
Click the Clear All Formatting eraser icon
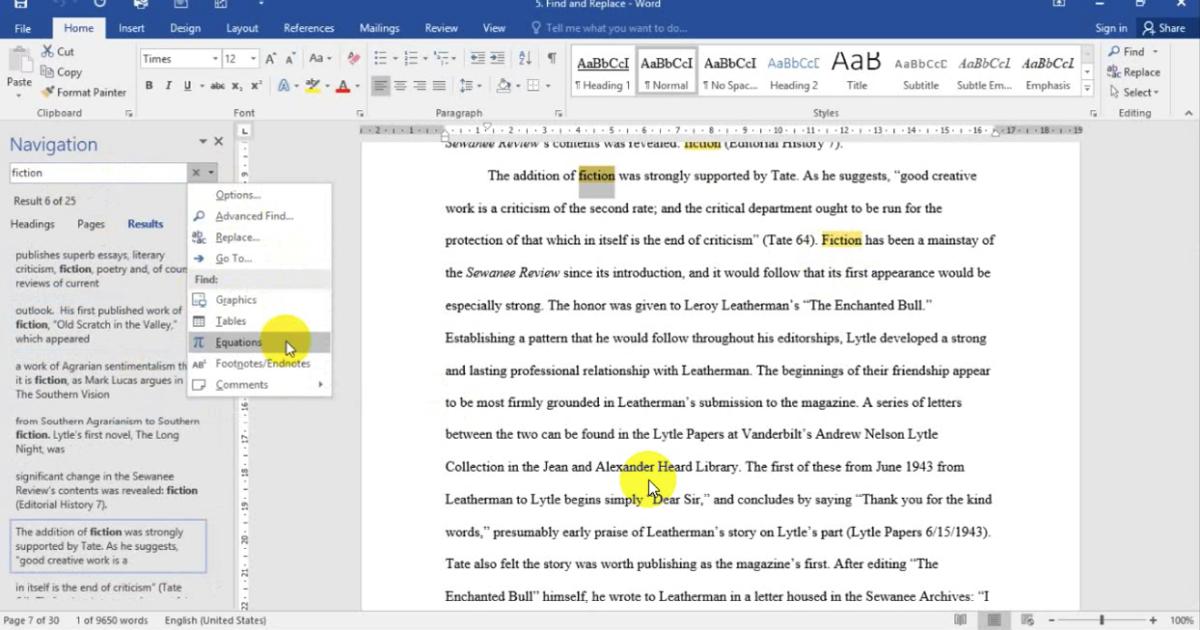(x=353, y=59)
